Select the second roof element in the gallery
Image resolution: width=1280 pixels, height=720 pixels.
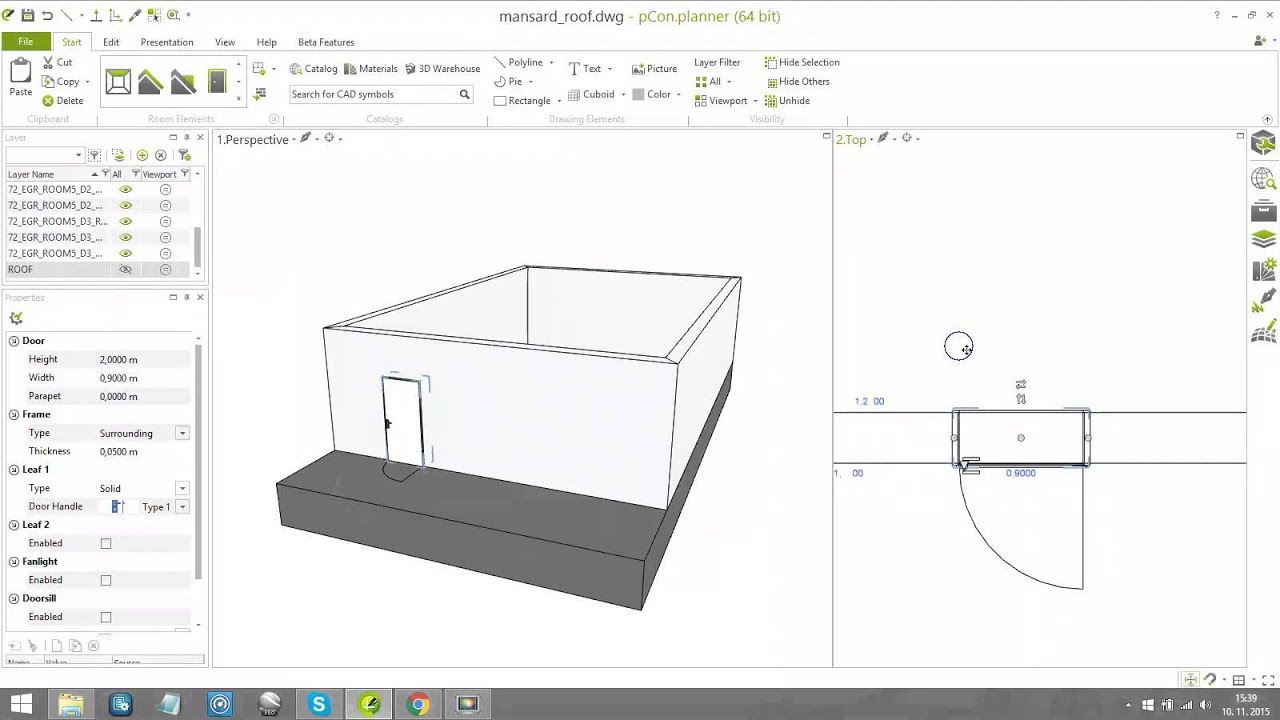(x=183, y=82)
